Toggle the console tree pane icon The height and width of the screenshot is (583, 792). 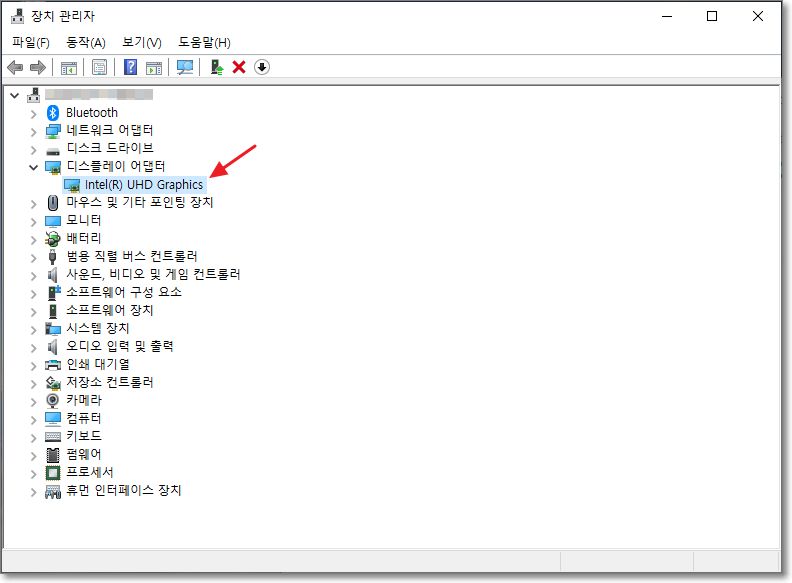(69, 67)
